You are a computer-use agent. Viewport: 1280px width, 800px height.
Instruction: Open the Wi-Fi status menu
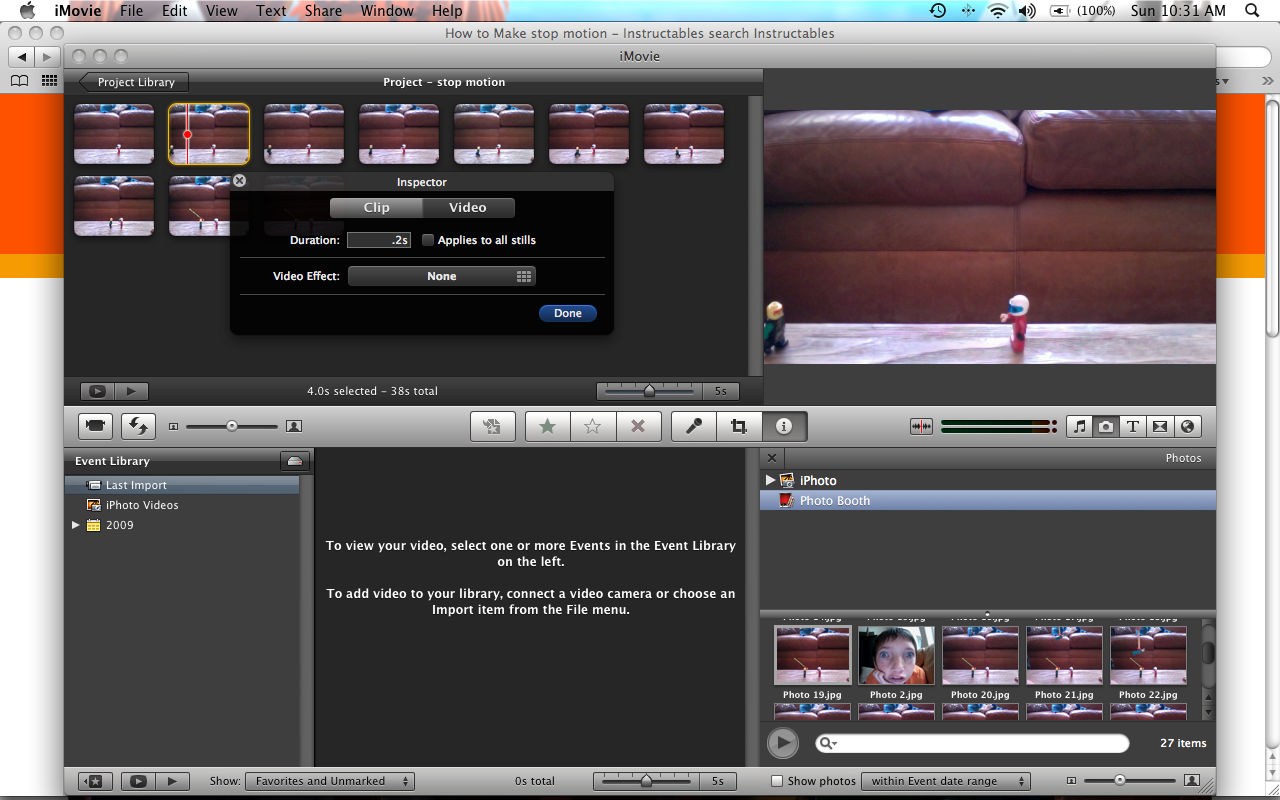[997, 11]
